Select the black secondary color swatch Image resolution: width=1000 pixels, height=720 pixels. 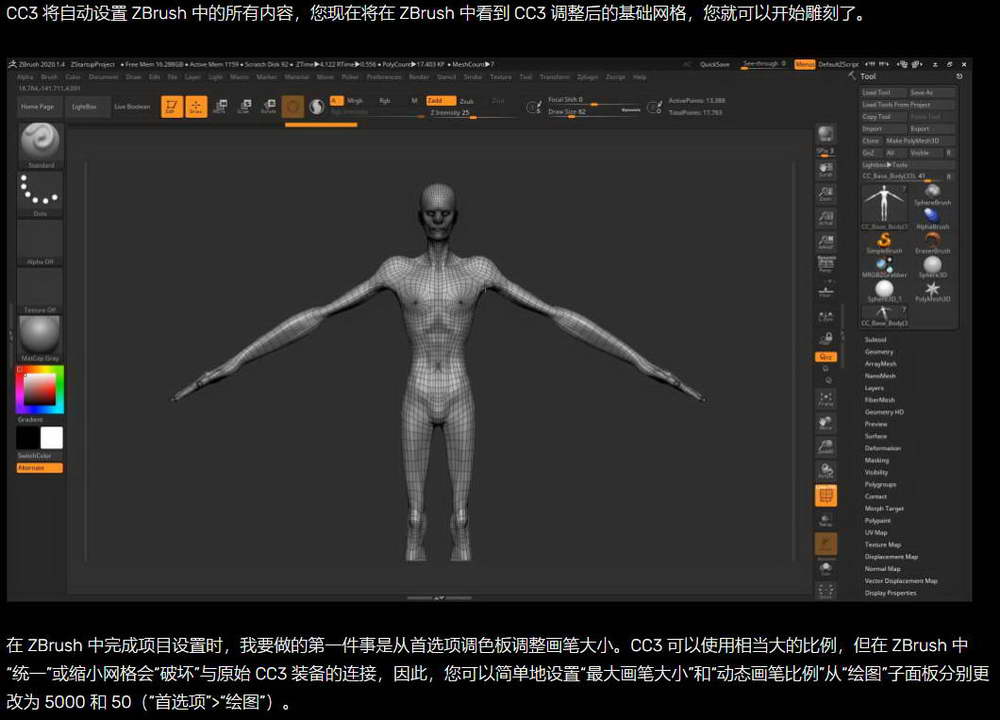click(28, 438)
